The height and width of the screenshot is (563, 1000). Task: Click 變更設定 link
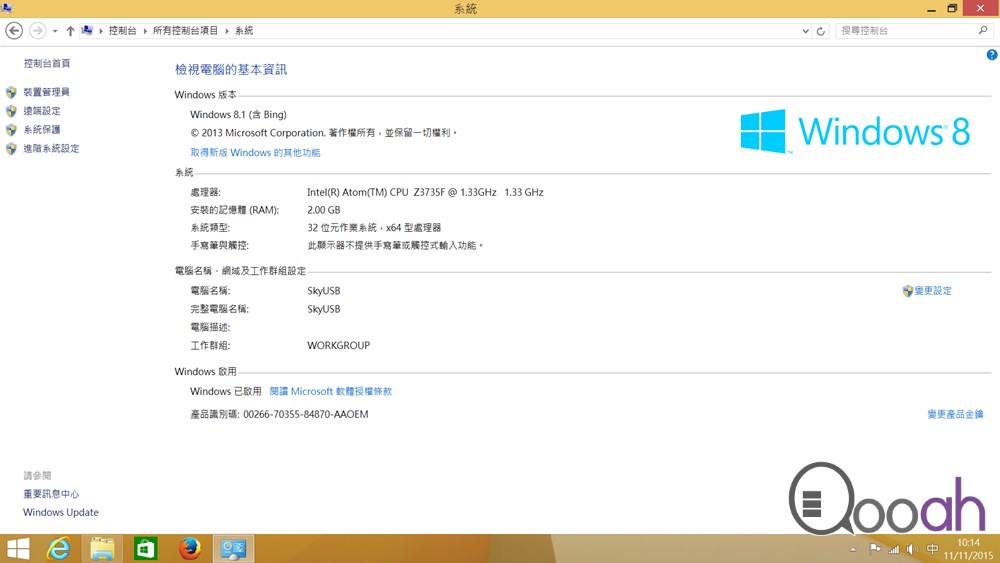[x=933, y=291]
